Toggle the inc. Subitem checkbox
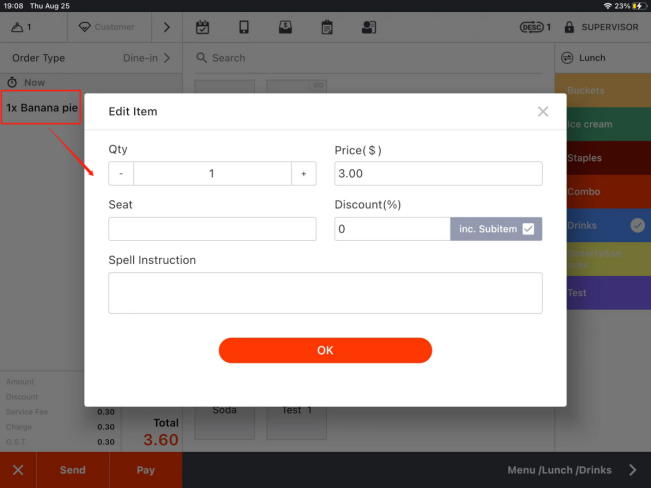Screen dimensions: 651x489 pyautogui.click(x=529, y=229)
